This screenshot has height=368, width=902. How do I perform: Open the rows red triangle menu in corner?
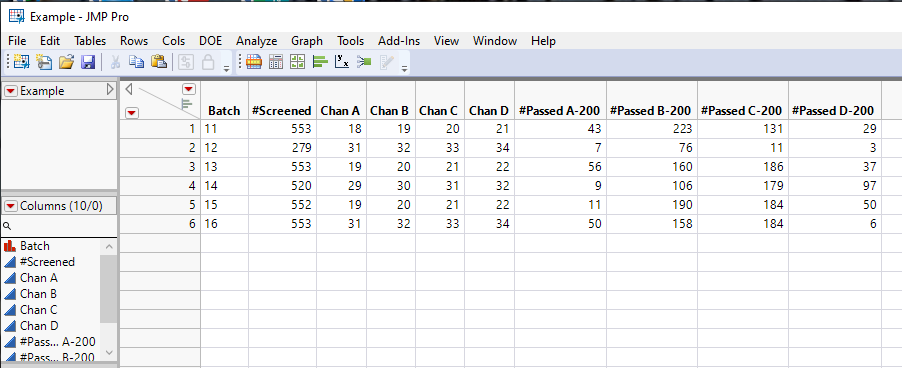(x=132, y=113)
